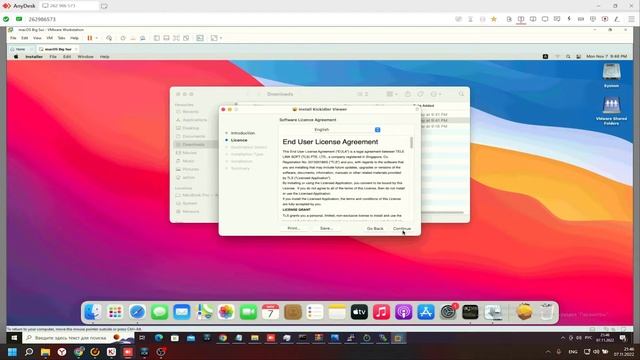Open the AnyDesk hamburger menu
The image size is (640, 360).
tap(631, 19)
